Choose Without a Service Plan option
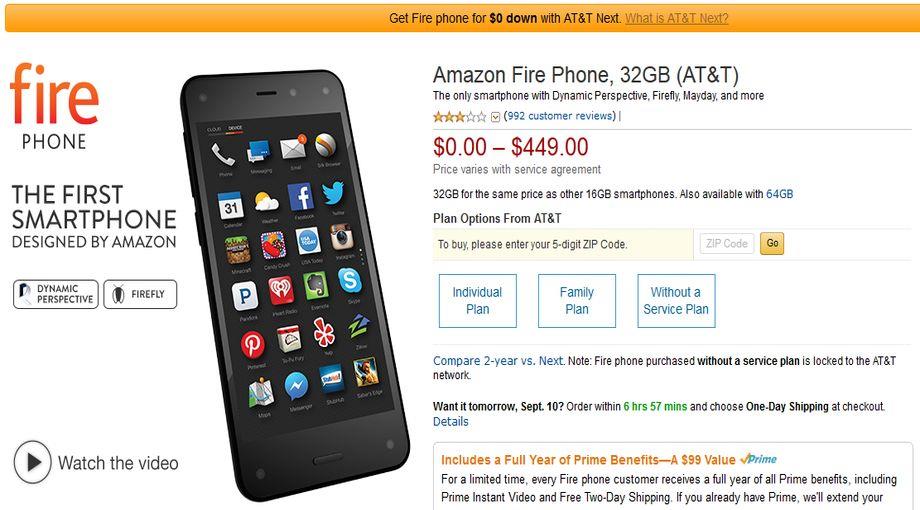This screenshot has width=920, height=510. pos(676,300)
